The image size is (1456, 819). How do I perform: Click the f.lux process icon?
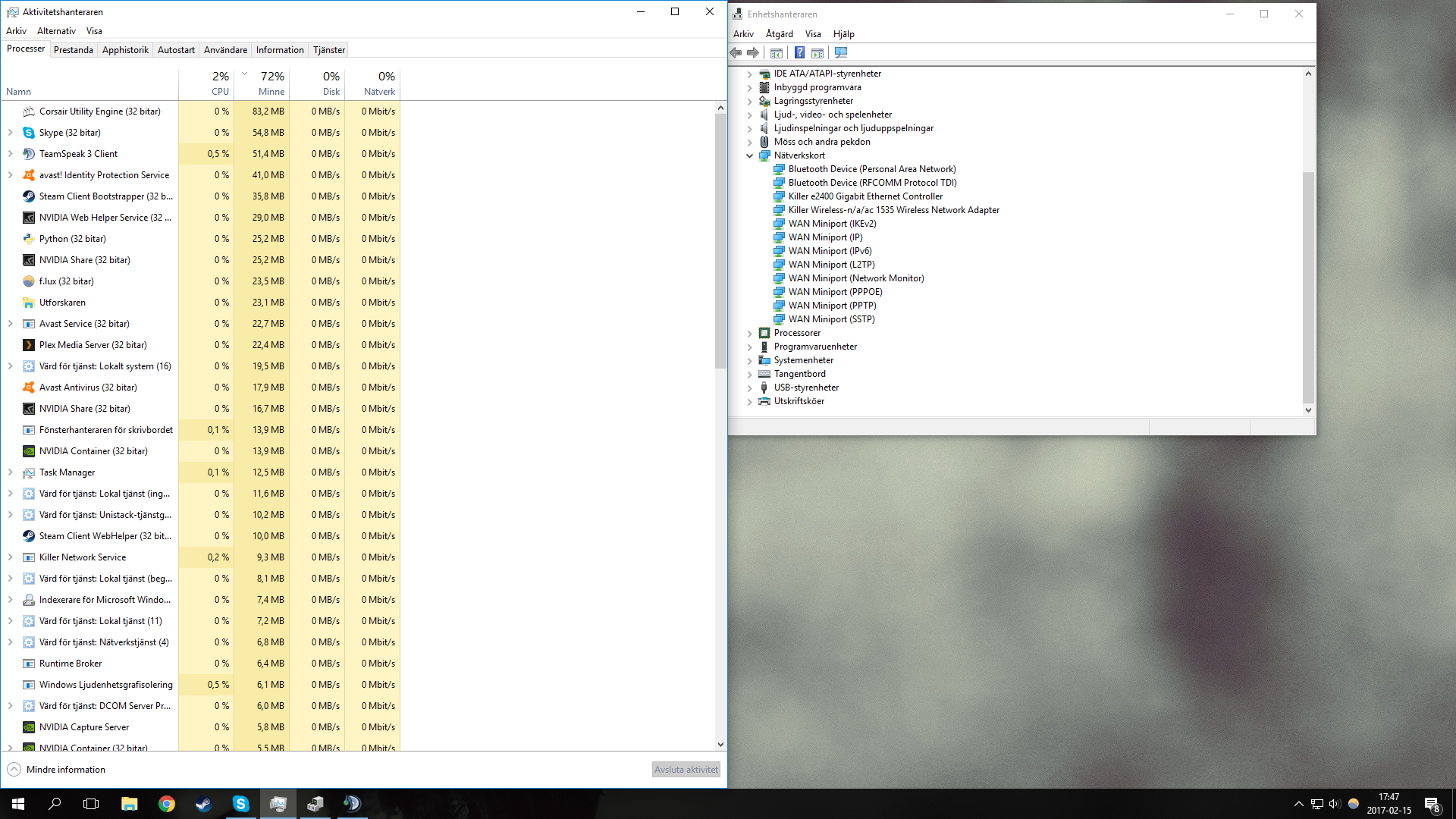[x=29, y=281]
